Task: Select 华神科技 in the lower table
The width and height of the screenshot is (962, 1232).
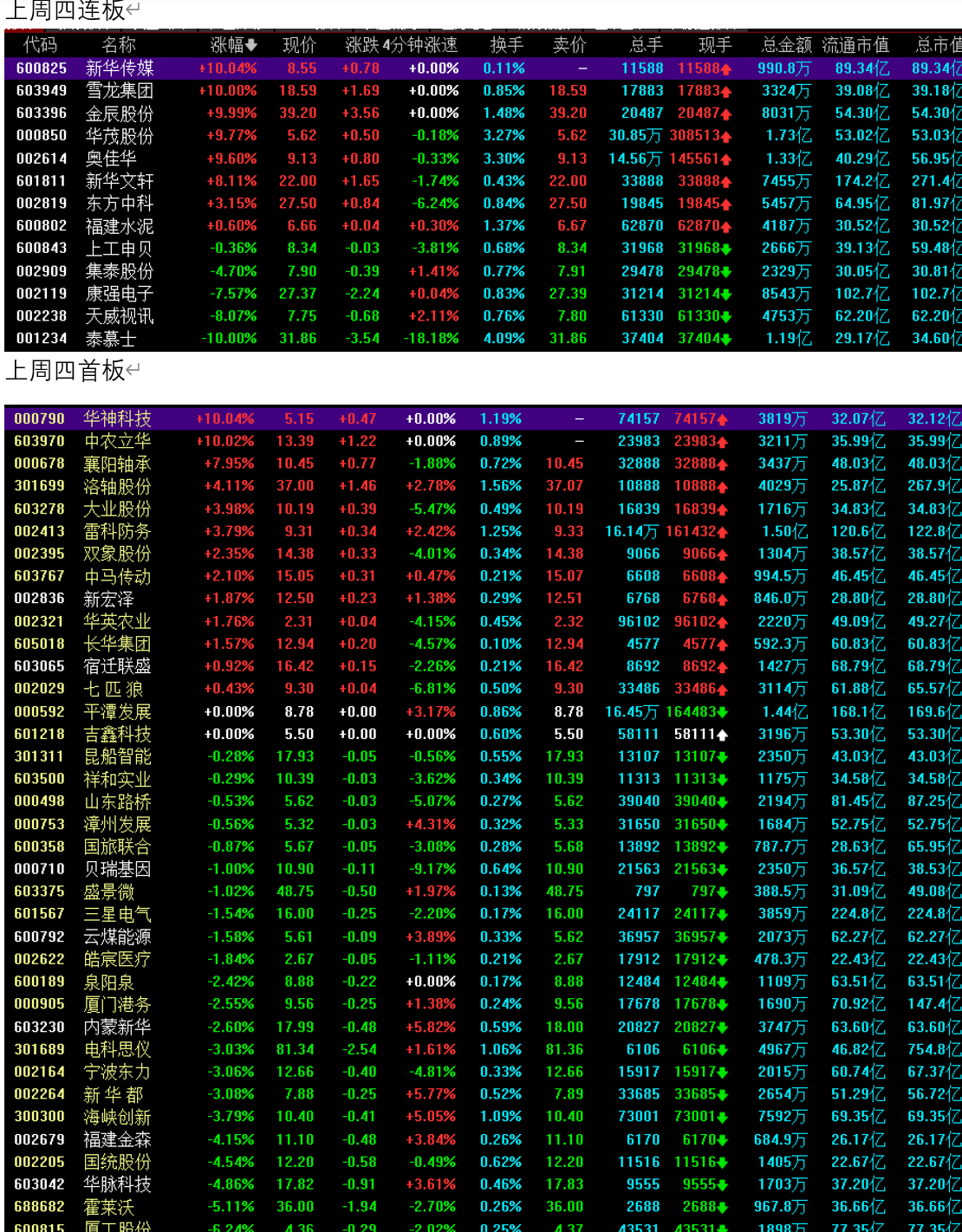Action: click(117, 418)
